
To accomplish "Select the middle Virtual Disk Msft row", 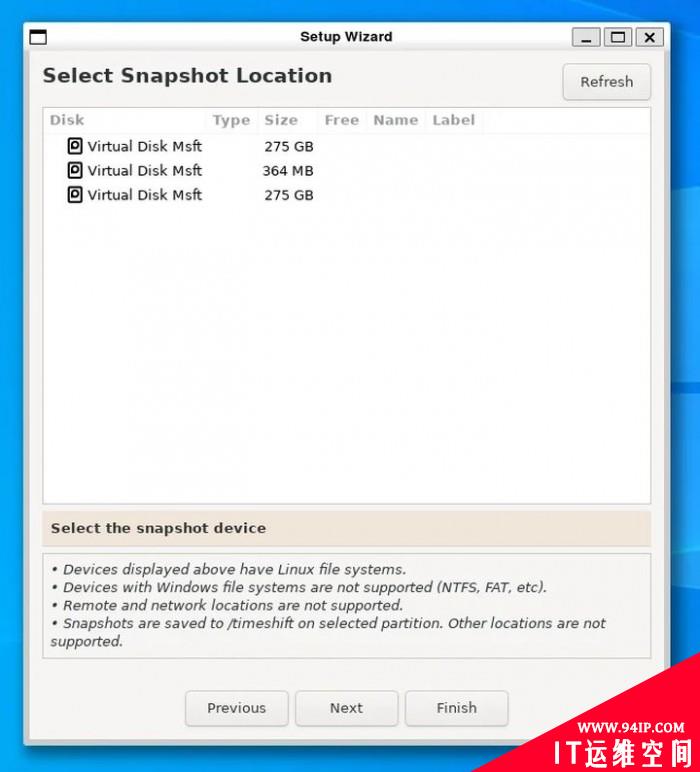I will coord(347,170).
